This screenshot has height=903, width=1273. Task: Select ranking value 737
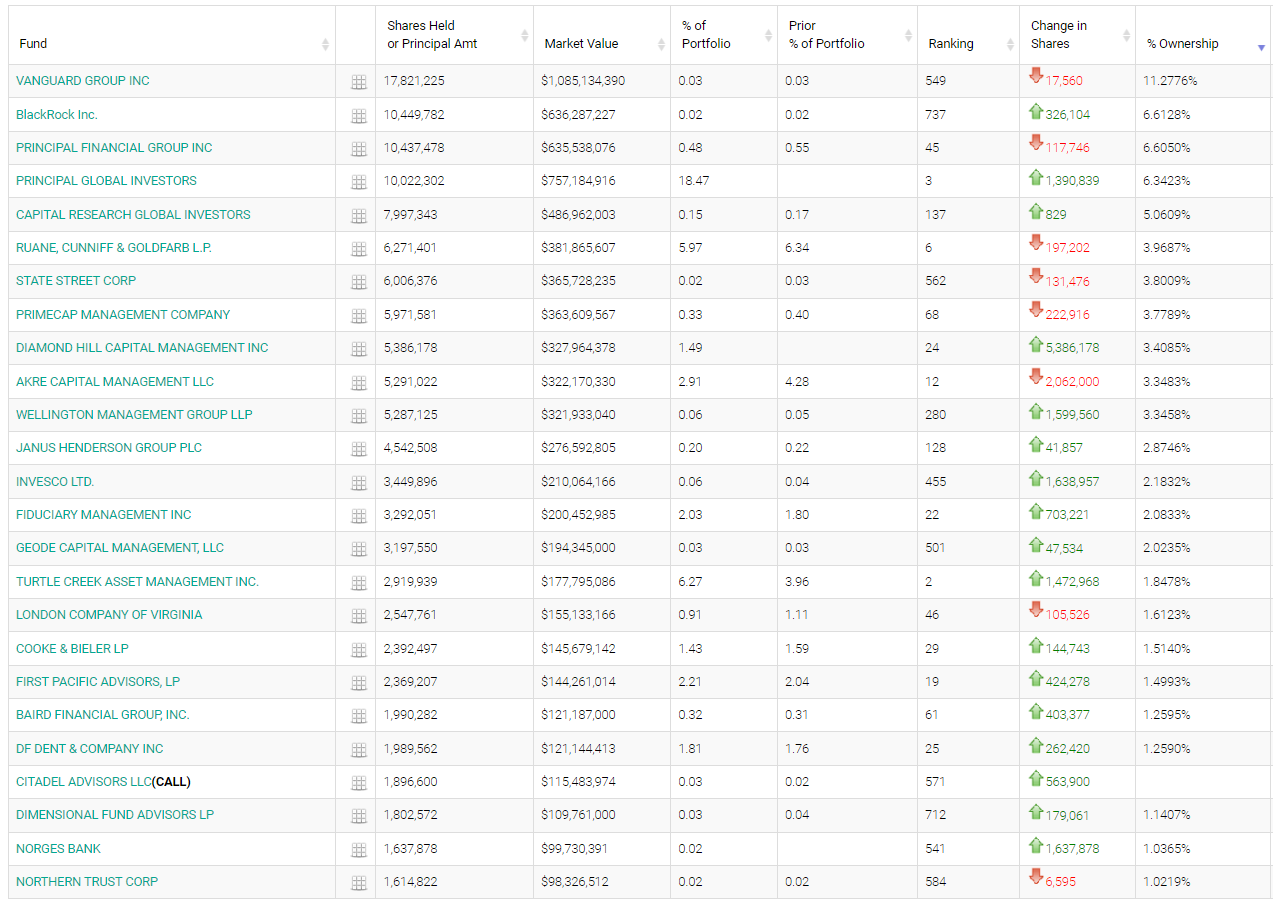(935, 115)
